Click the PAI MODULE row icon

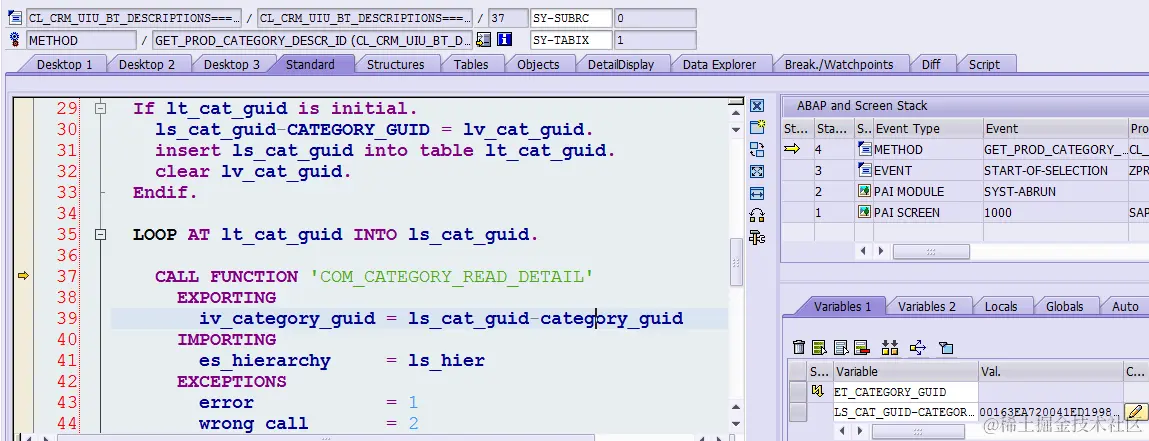865,192
